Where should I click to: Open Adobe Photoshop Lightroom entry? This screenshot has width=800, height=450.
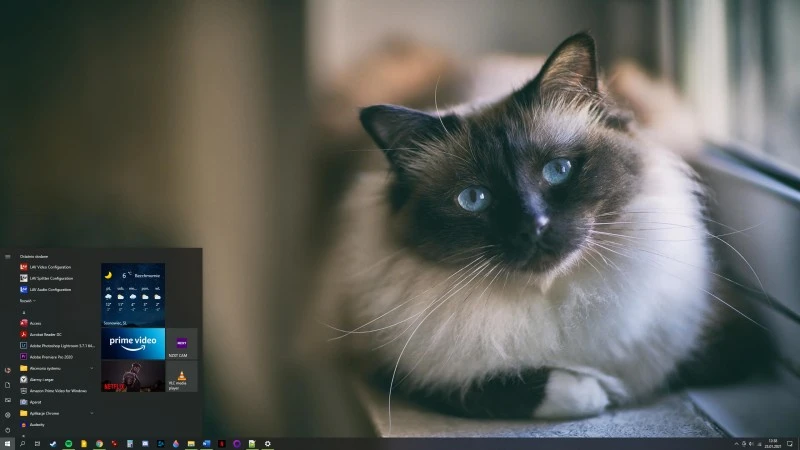(57, 345)
